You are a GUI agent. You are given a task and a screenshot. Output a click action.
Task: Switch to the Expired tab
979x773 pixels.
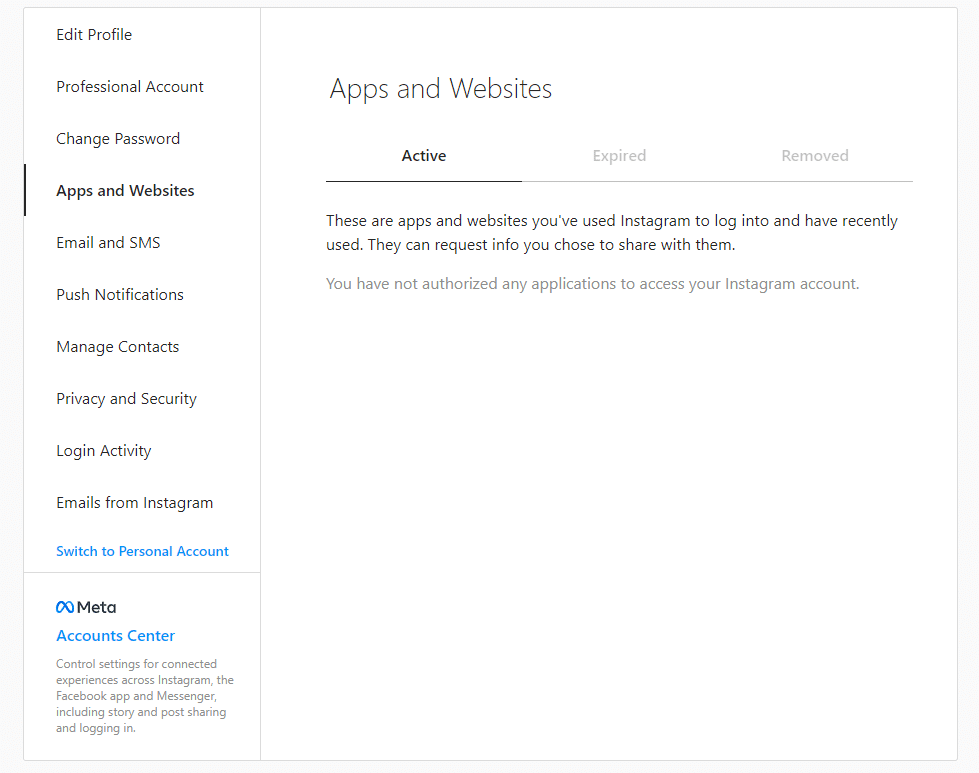(619, 155)
